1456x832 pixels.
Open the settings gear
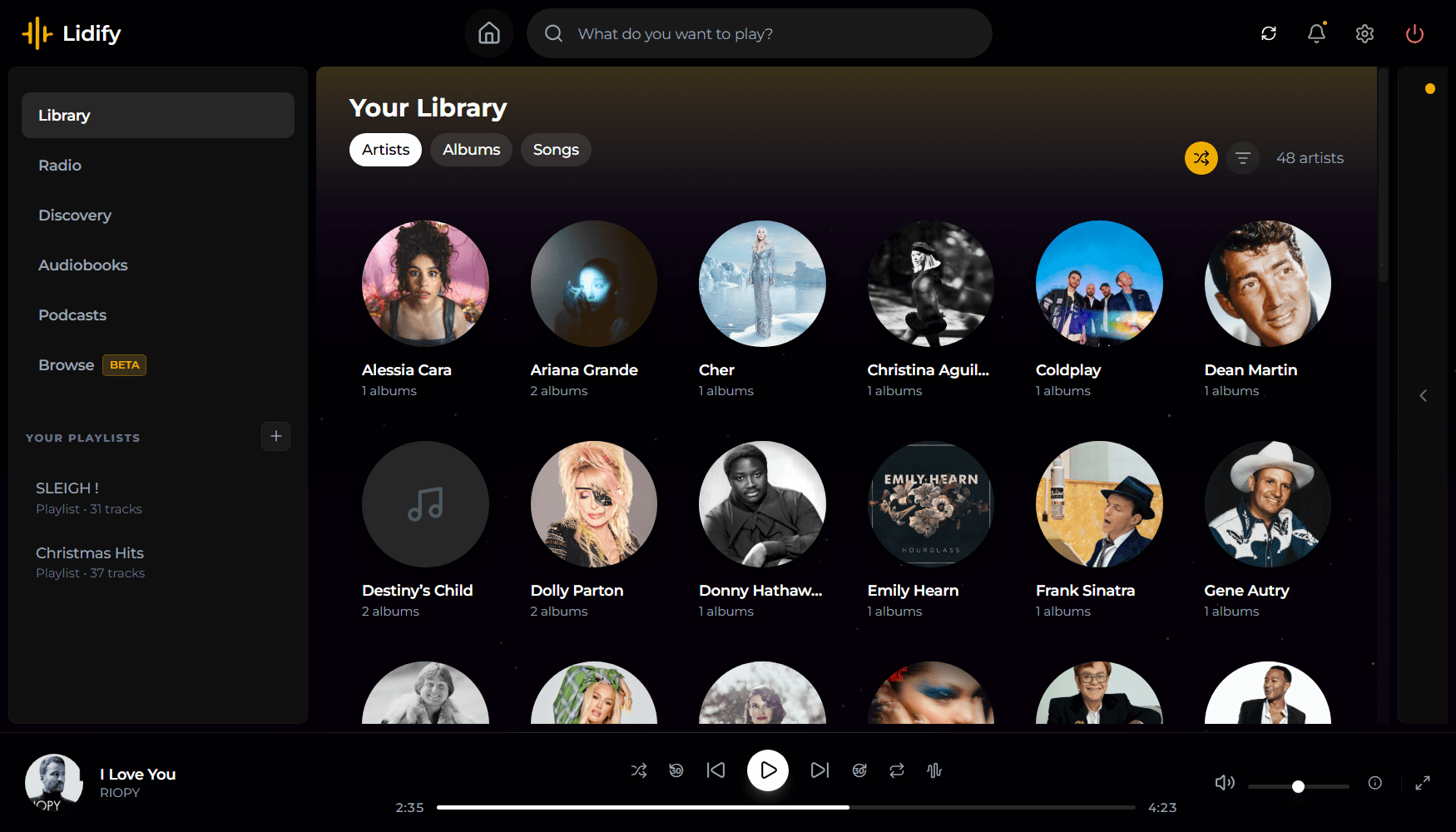point(1364,33)
